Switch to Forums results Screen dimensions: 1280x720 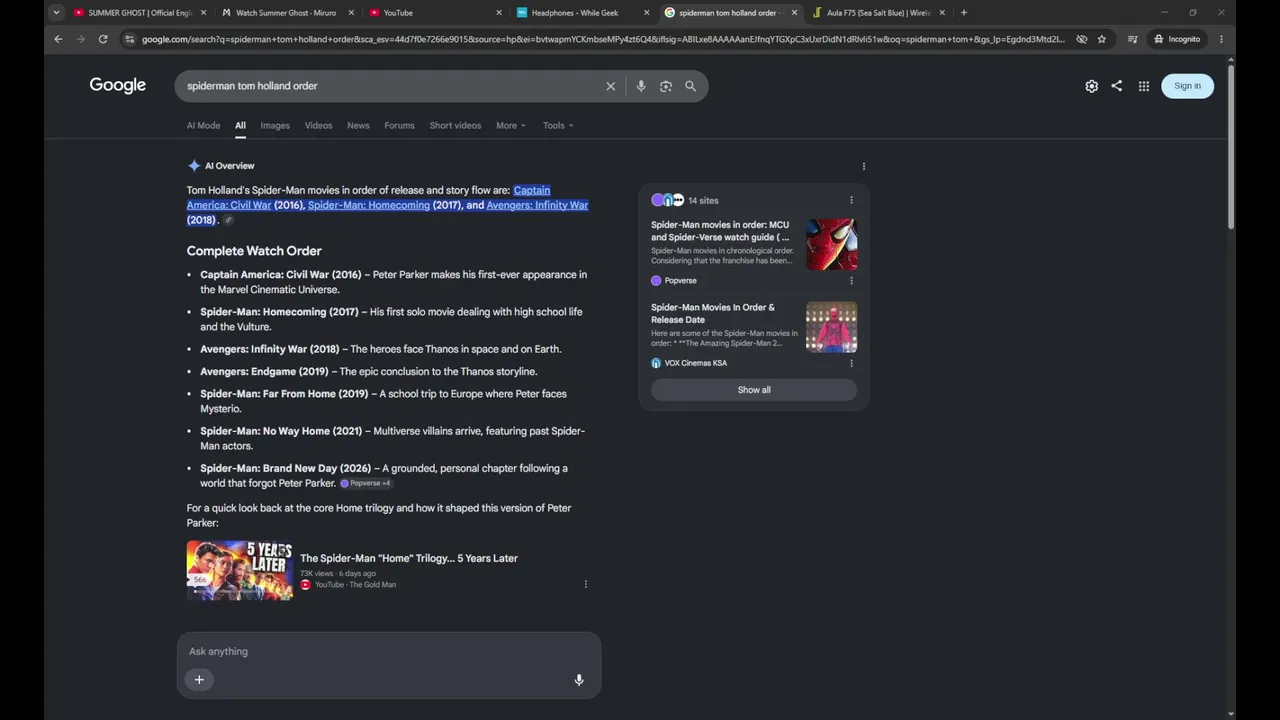(399, 125)
